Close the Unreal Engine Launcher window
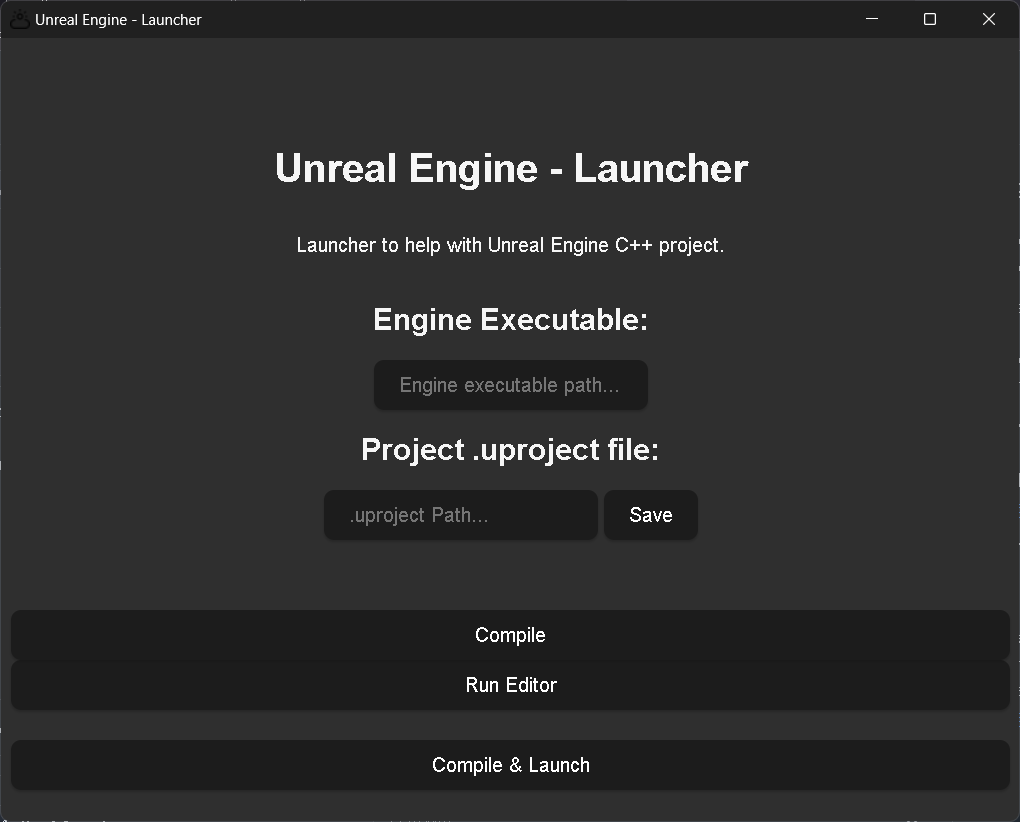 click(989, 20)
